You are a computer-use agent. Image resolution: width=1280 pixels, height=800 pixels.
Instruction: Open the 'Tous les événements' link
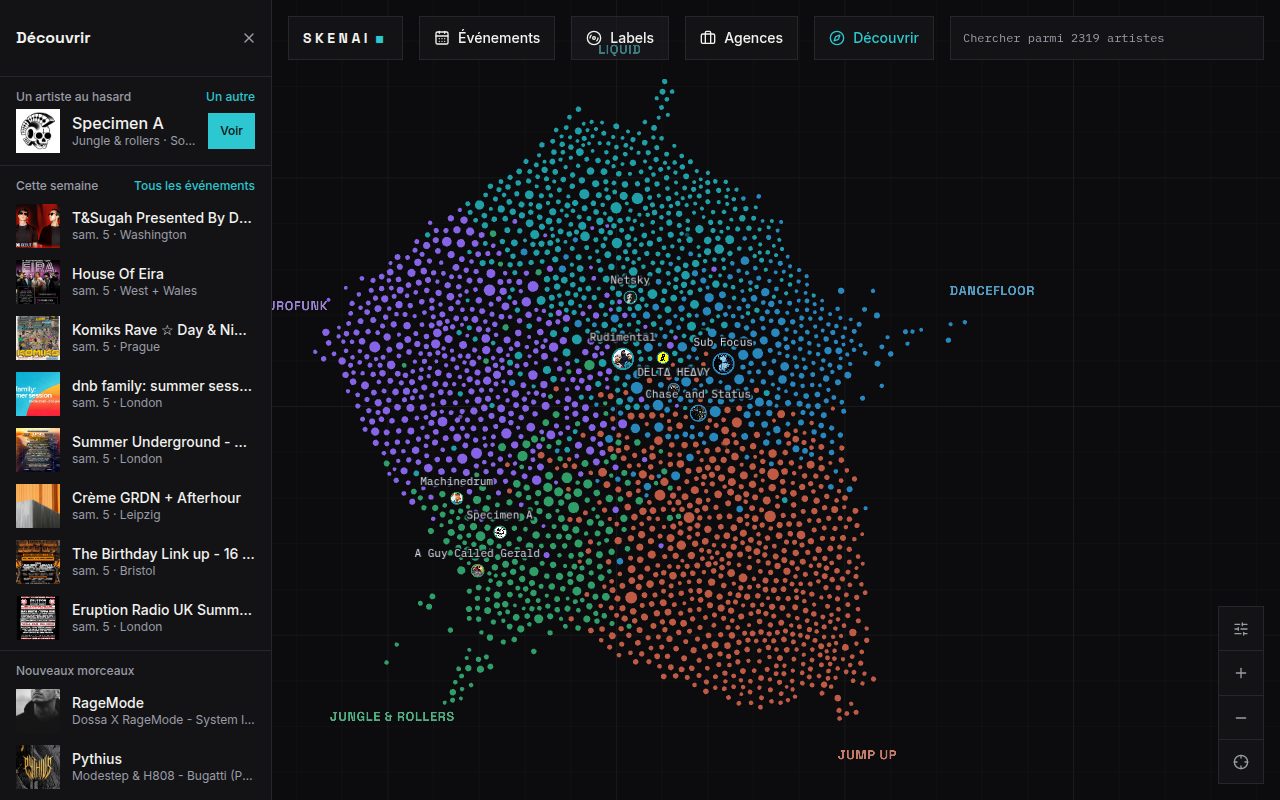coord(194,186)
